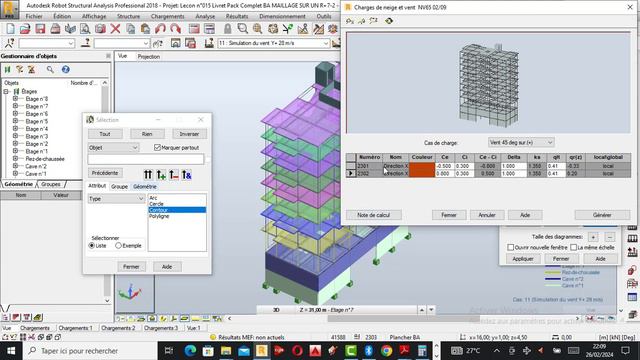This screenshot has width=640, height=360.
Task: Open the Cas de charge Vent 45 deg dropdown
Action: 521,142
